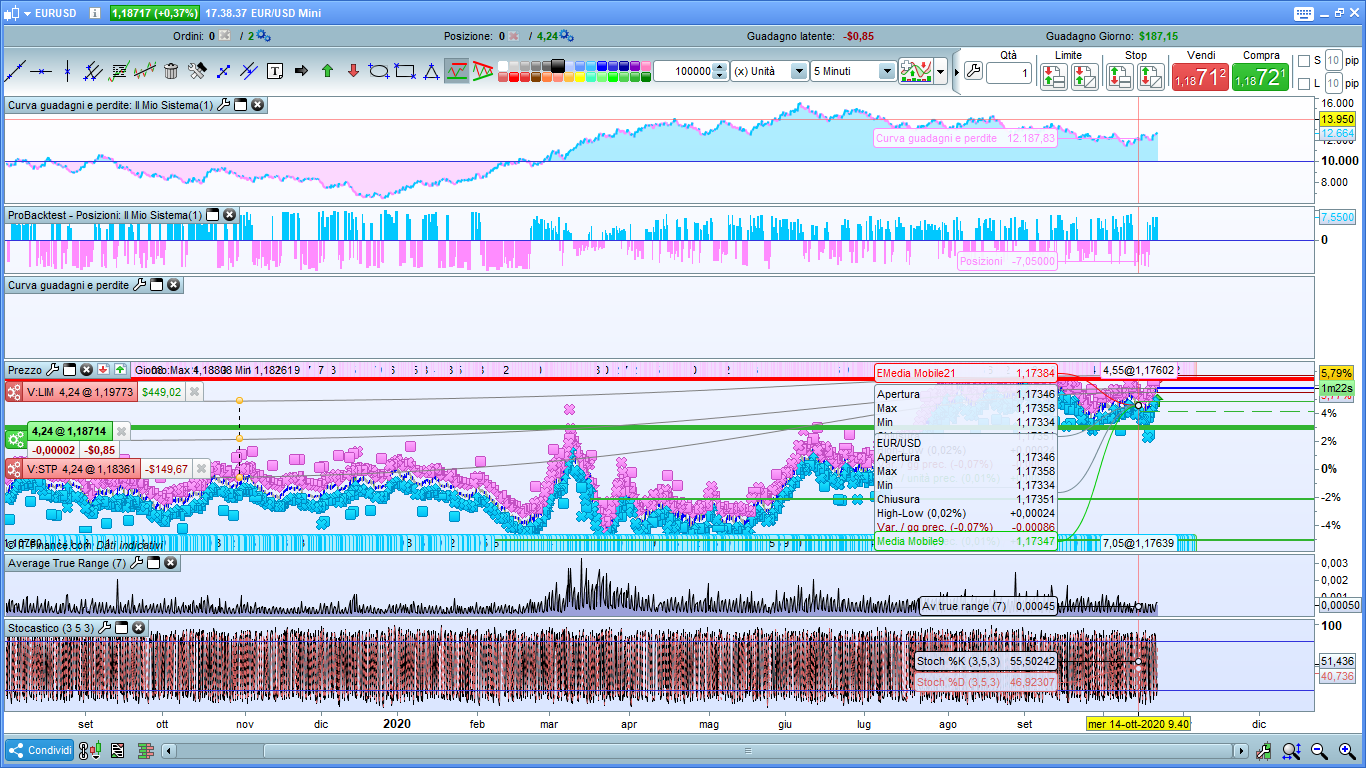Click the Qtà quantity input field
Image resolution: width=1366 pixels, height=768 pixels.
tap(1008, 73)
